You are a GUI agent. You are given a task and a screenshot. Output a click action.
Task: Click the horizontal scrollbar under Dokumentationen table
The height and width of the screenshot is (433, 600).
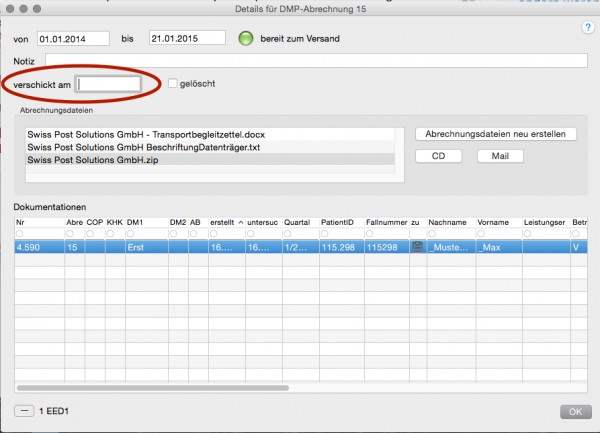click(x=153, y=388)
